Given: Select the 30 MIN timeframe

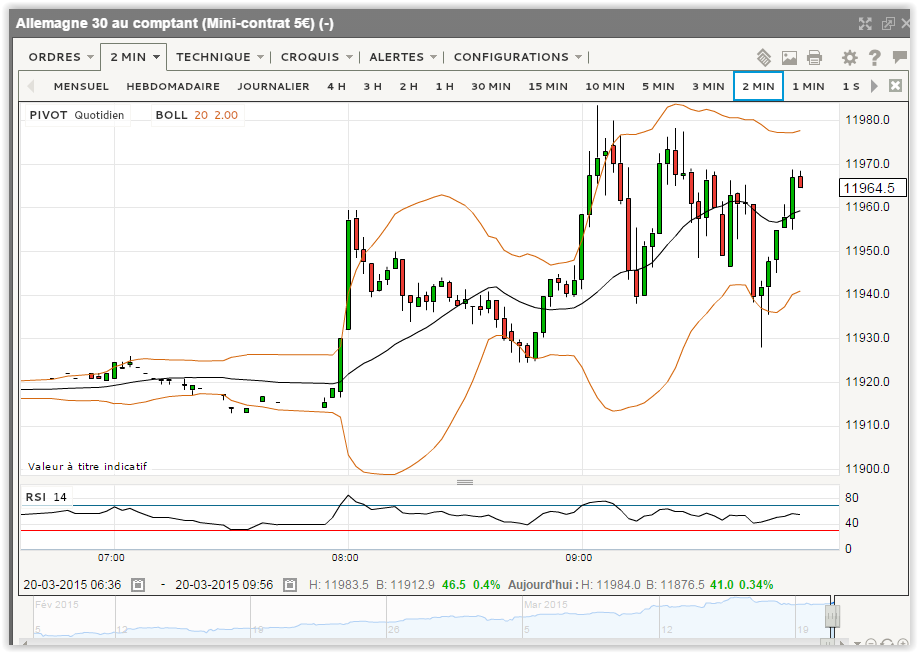Looking at the screenshot, I should (491, 86).
